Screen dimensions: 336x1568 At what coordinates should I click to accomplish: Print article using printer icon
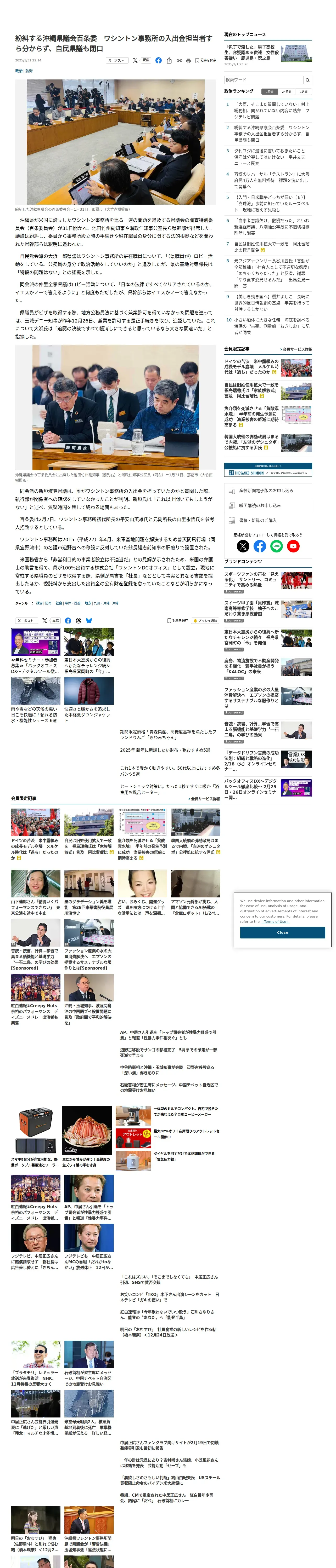coord(188,60)
